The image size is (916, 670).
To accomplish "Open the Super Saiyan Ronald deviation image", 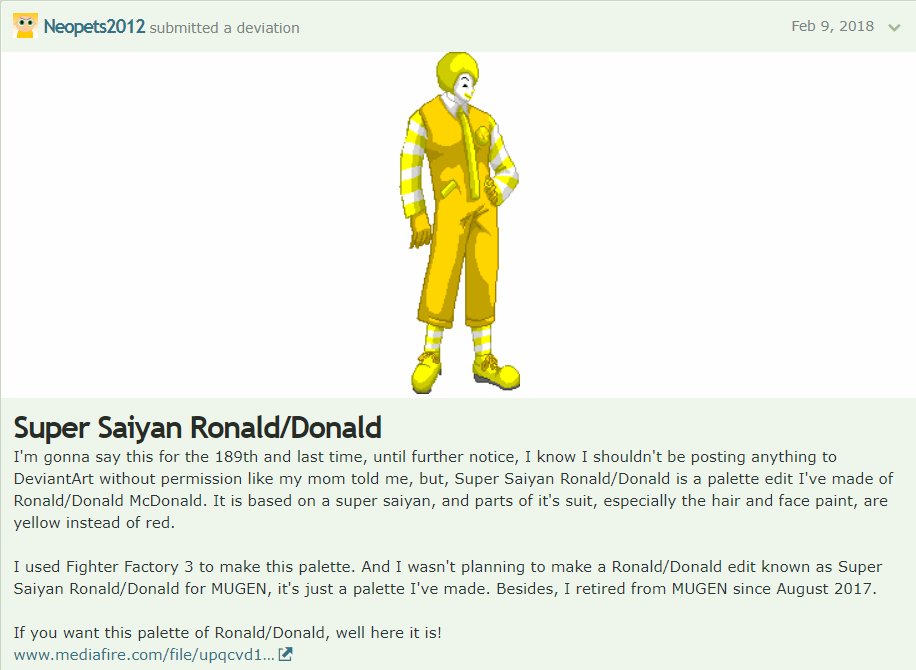I will (x=459, y=223).
